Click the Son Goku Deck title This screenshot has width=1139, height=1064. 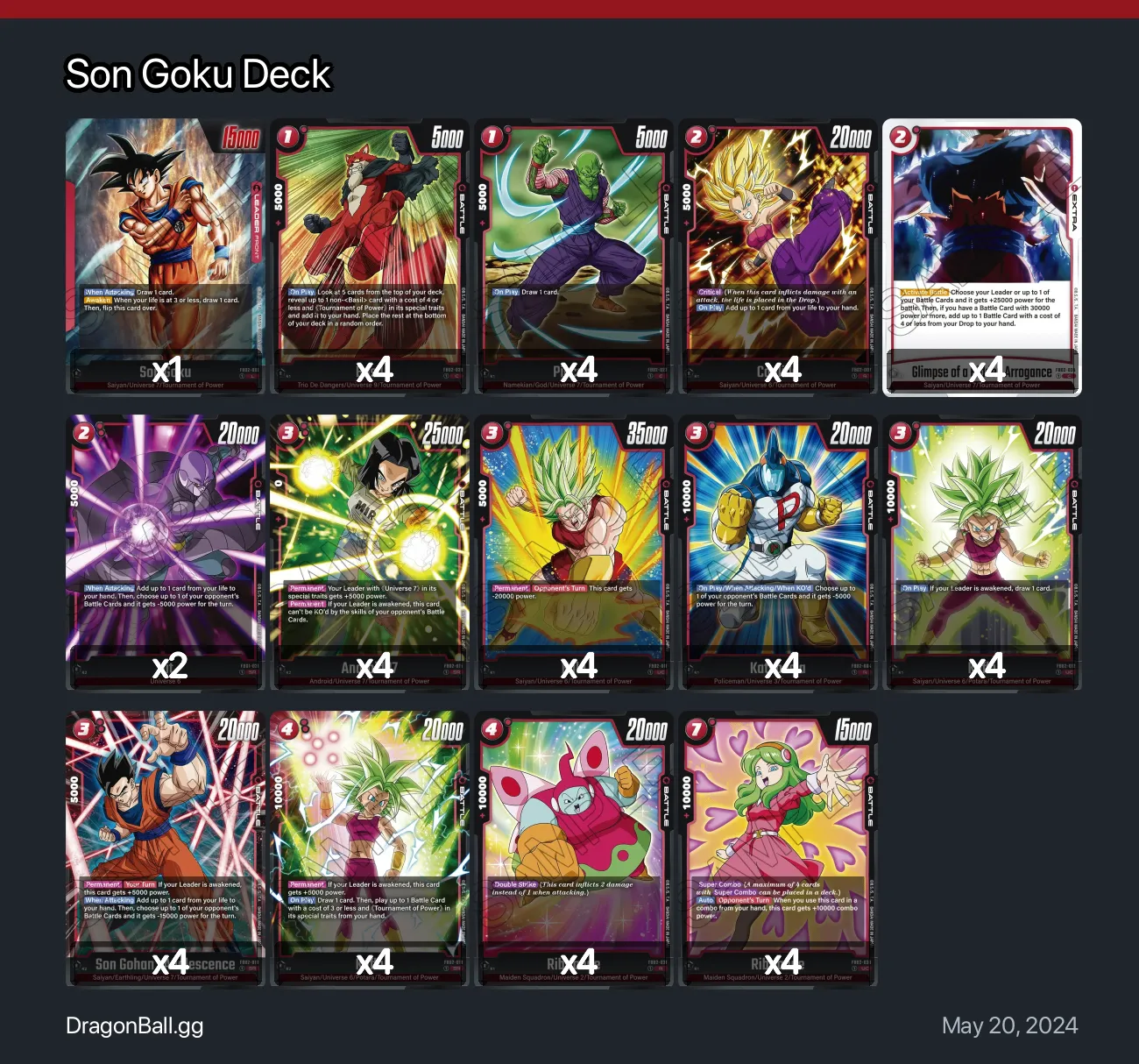[199, 74]
